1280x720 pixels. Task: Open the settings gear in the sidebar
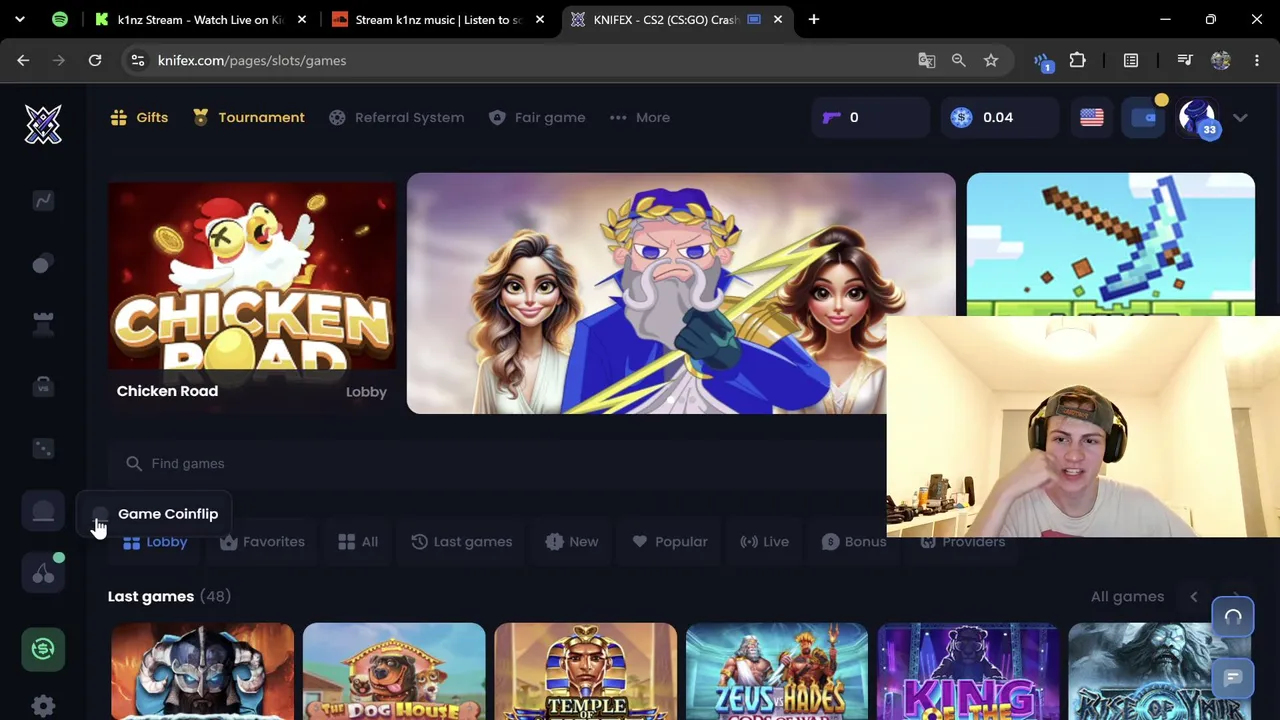pos(43,706)
